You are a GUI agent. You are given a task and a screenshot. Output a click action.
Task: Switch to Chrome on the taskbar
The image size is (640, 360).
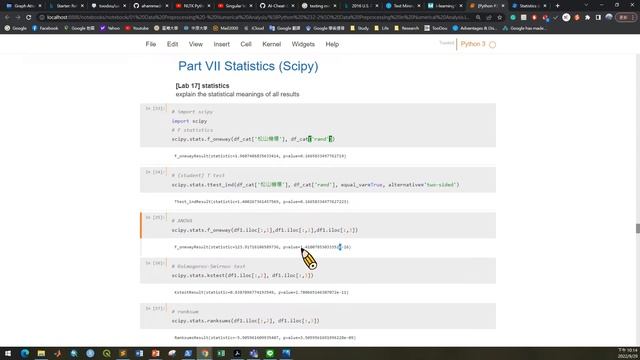coord(204,353)
